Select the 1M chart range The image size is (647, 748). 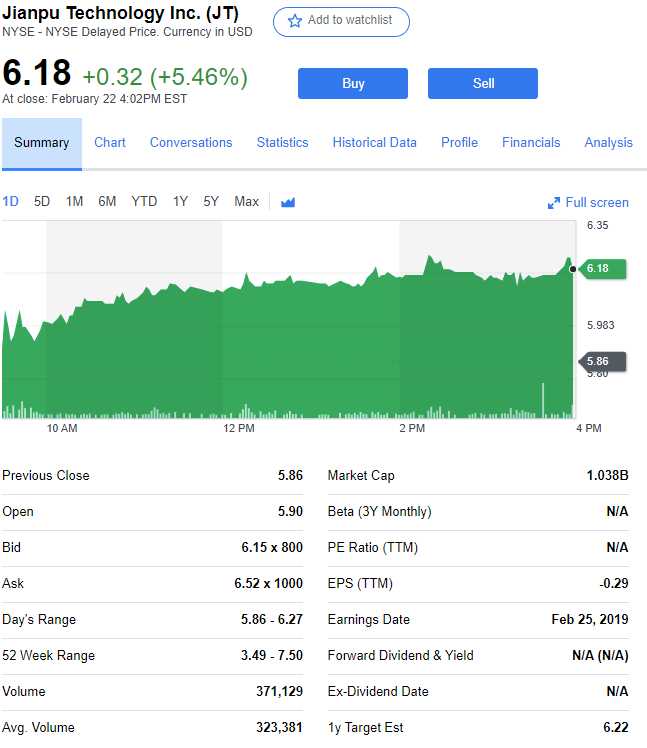click(74, 201)
